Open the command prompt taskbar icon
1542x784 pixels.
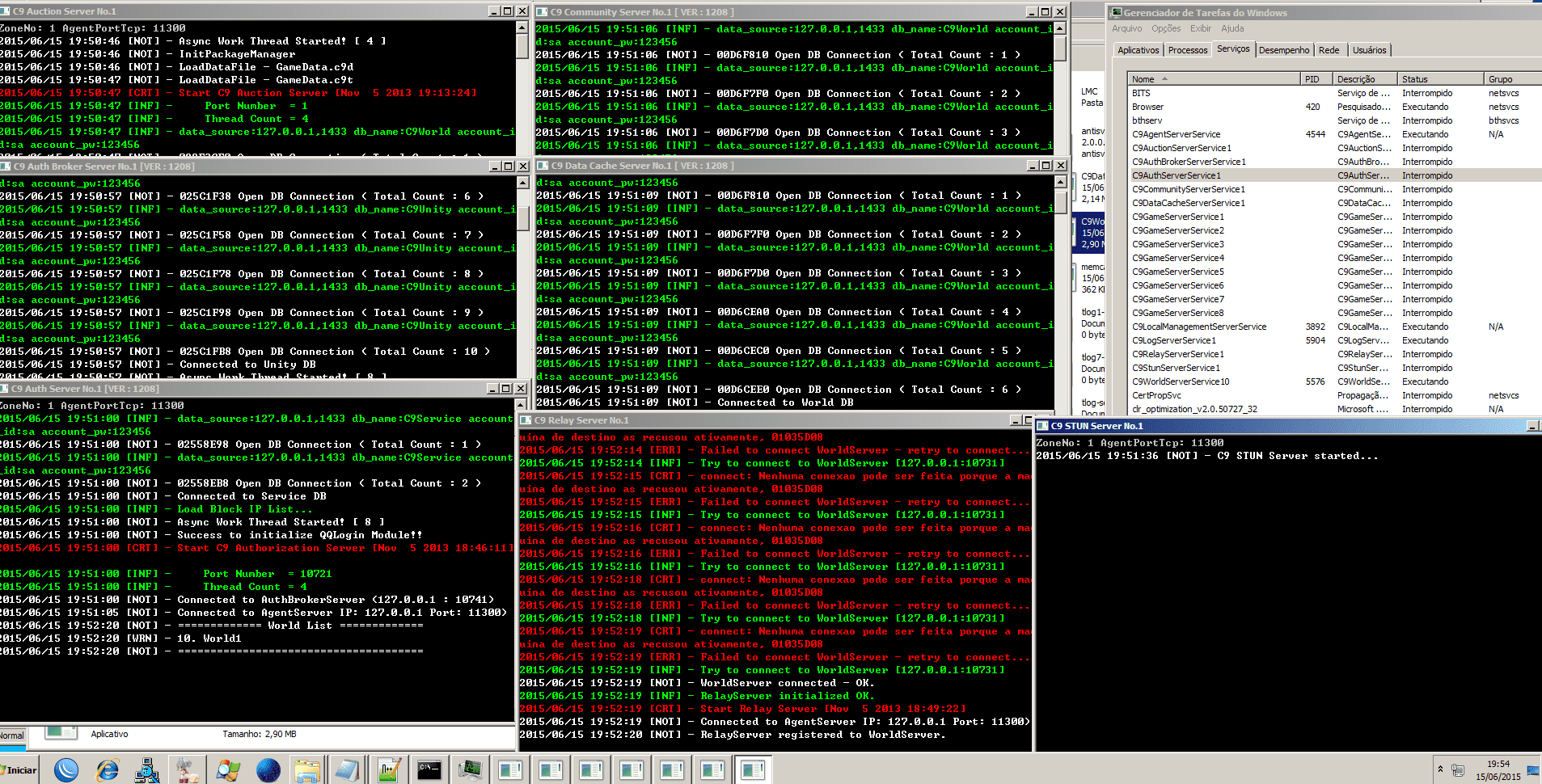pyautogui.click(x=429, y=770)
